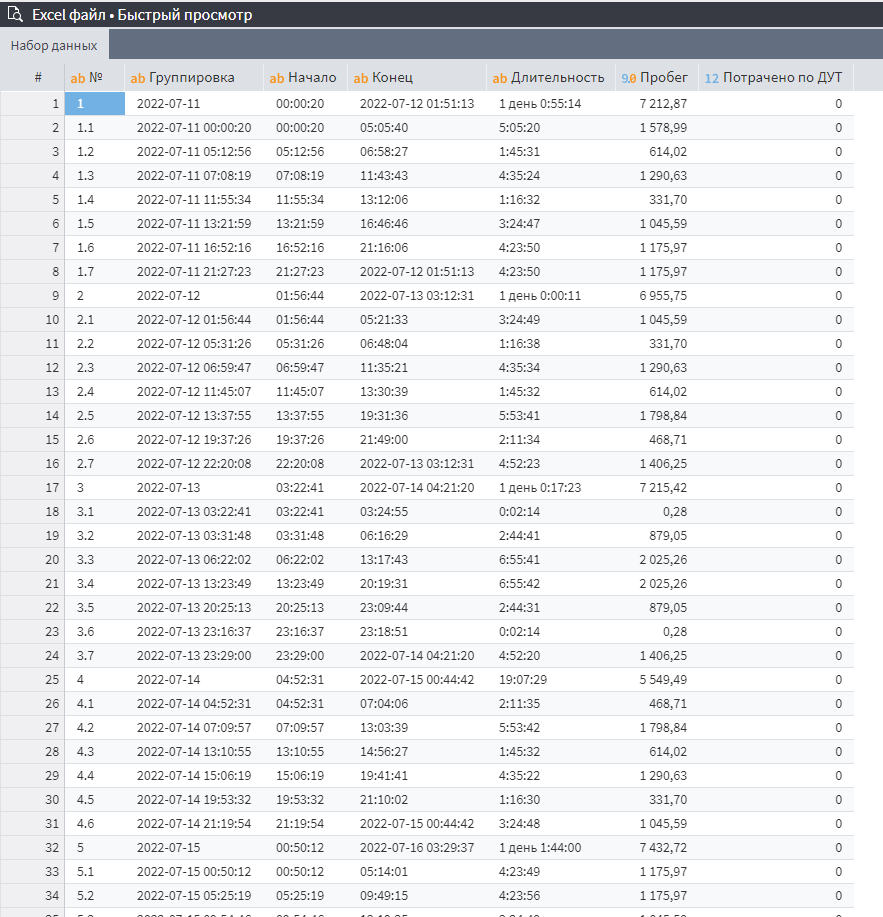Select the Конец cell 09:49:15
The height and width of the screenshot is (917, 883).
(x=384, y=895)
